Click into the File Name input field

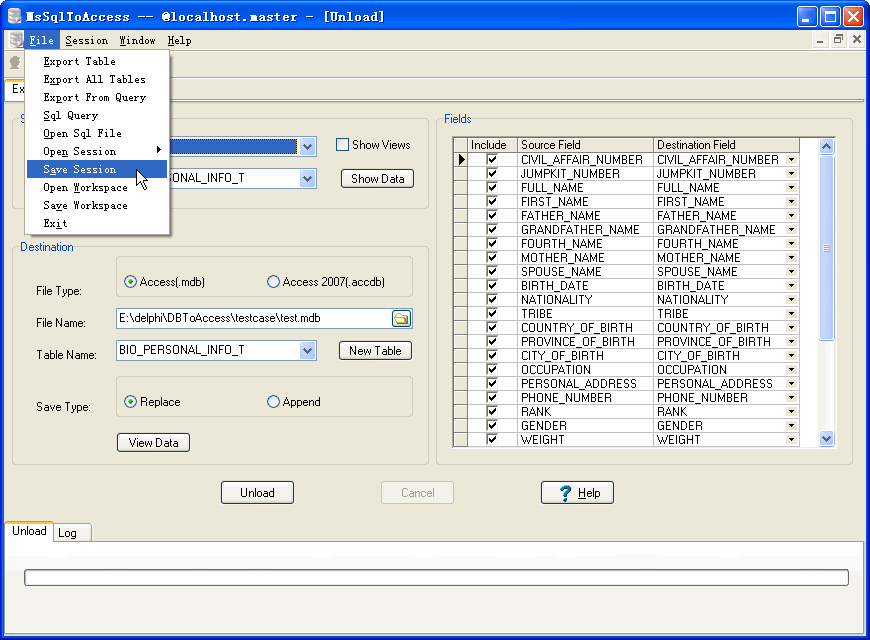pos(254,318)
